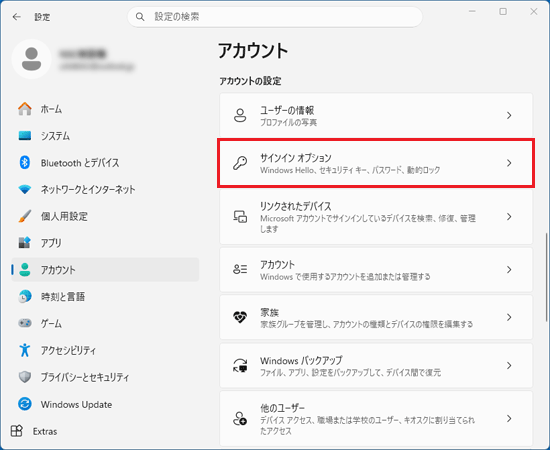Go to Bluetooth とデバイス
Screen dimensions: 550x450
pyautogui.click(x=80, y=163)
